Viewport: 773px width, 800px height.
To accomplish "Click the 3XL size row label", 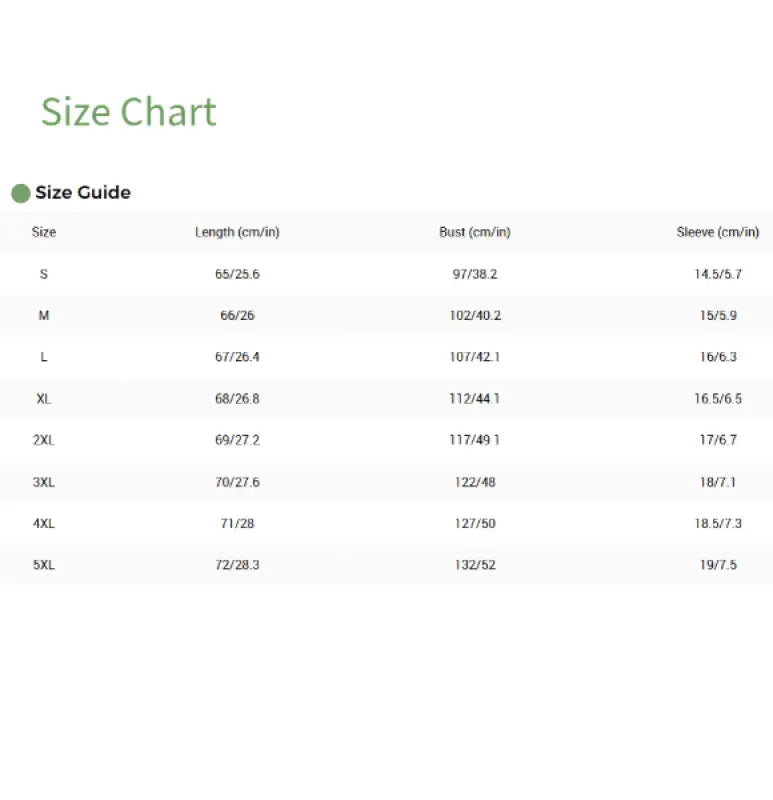I will [44, 482].
